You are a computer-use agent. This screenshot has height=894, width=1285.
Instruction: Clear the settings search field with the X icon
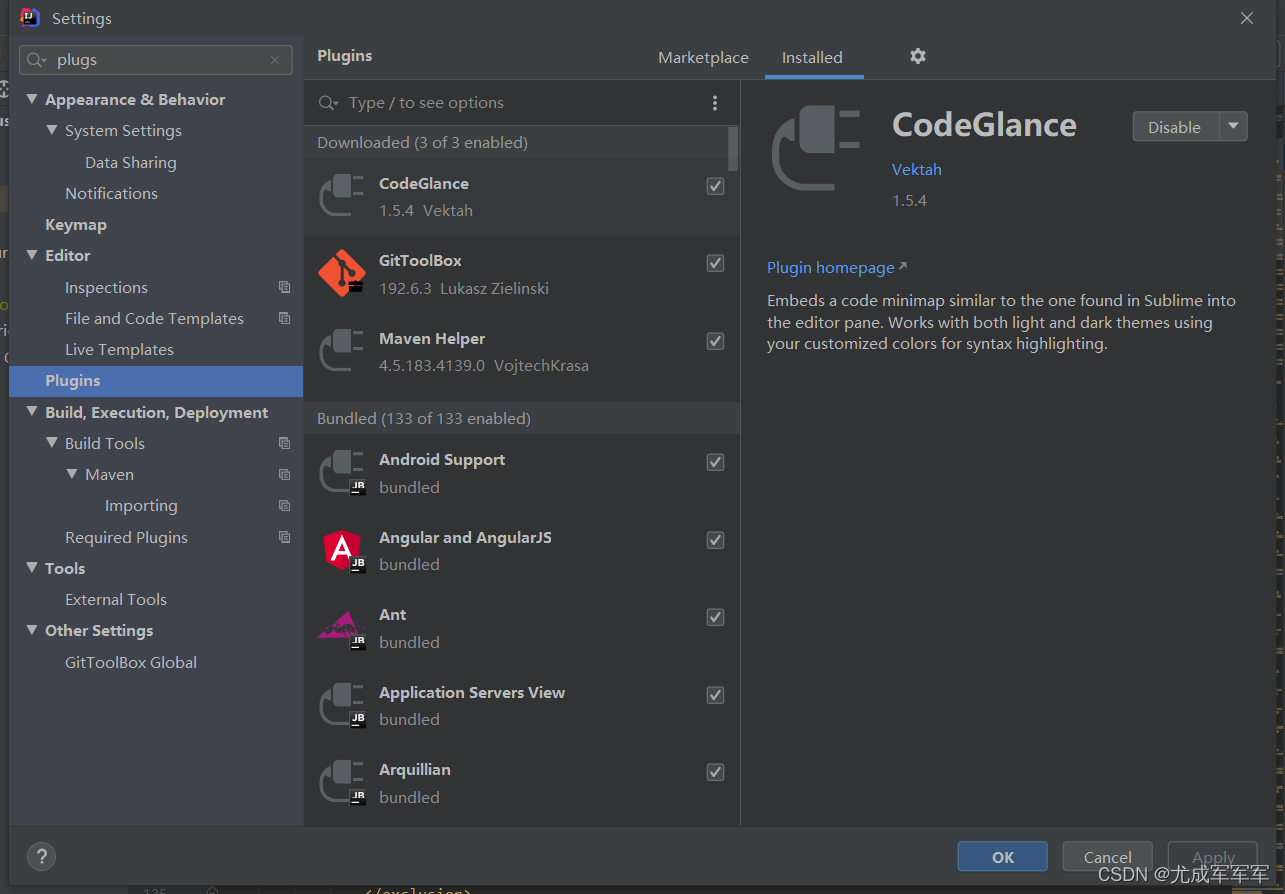[x=275, y=60]
